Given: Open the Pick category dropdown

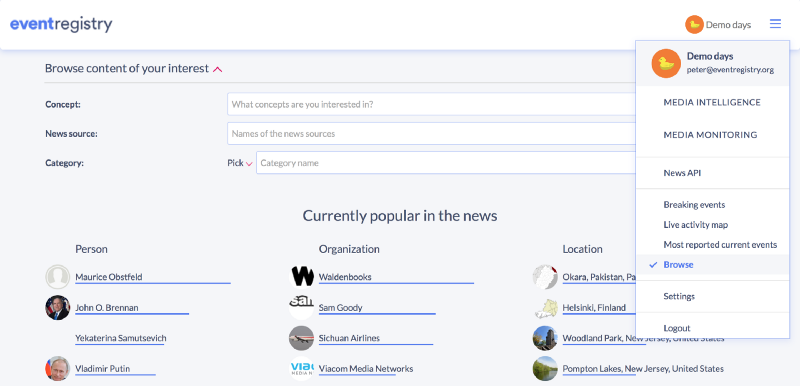Looking at the screenshot, I should click(x=240, y=163).
